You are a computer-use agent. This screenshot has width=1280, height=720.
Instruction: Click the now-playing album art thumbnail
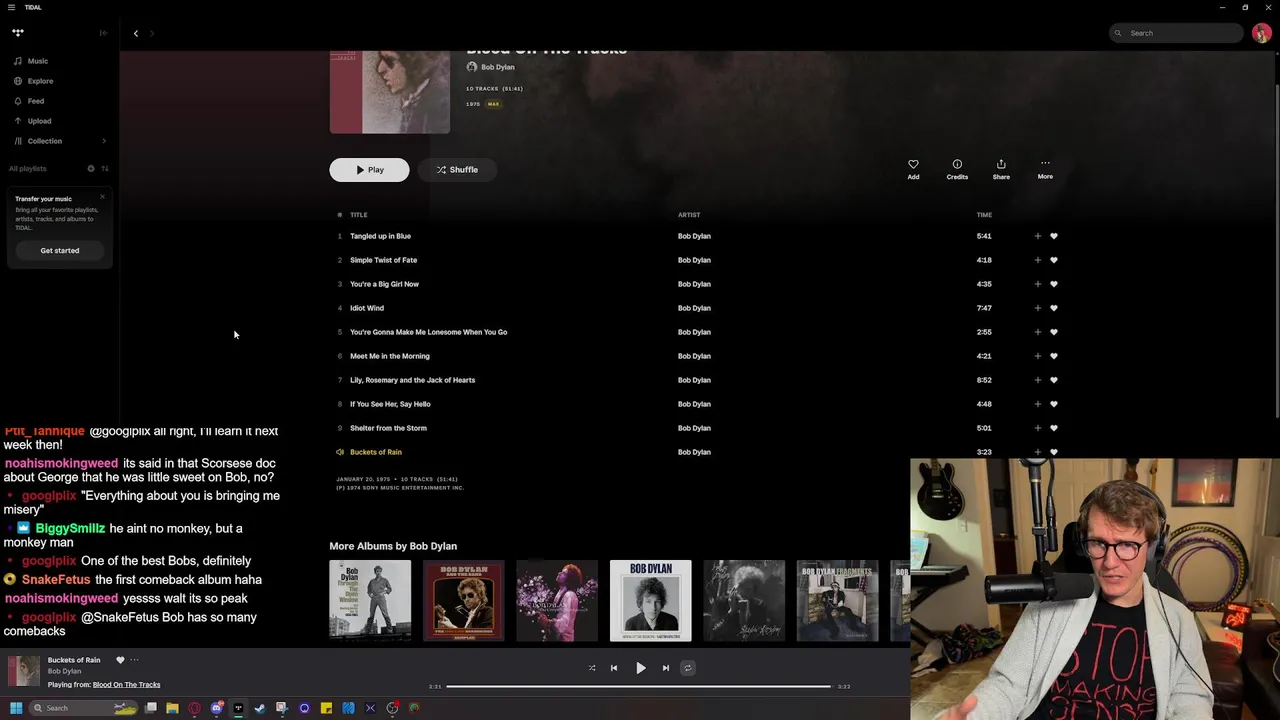tap(24, 671)
